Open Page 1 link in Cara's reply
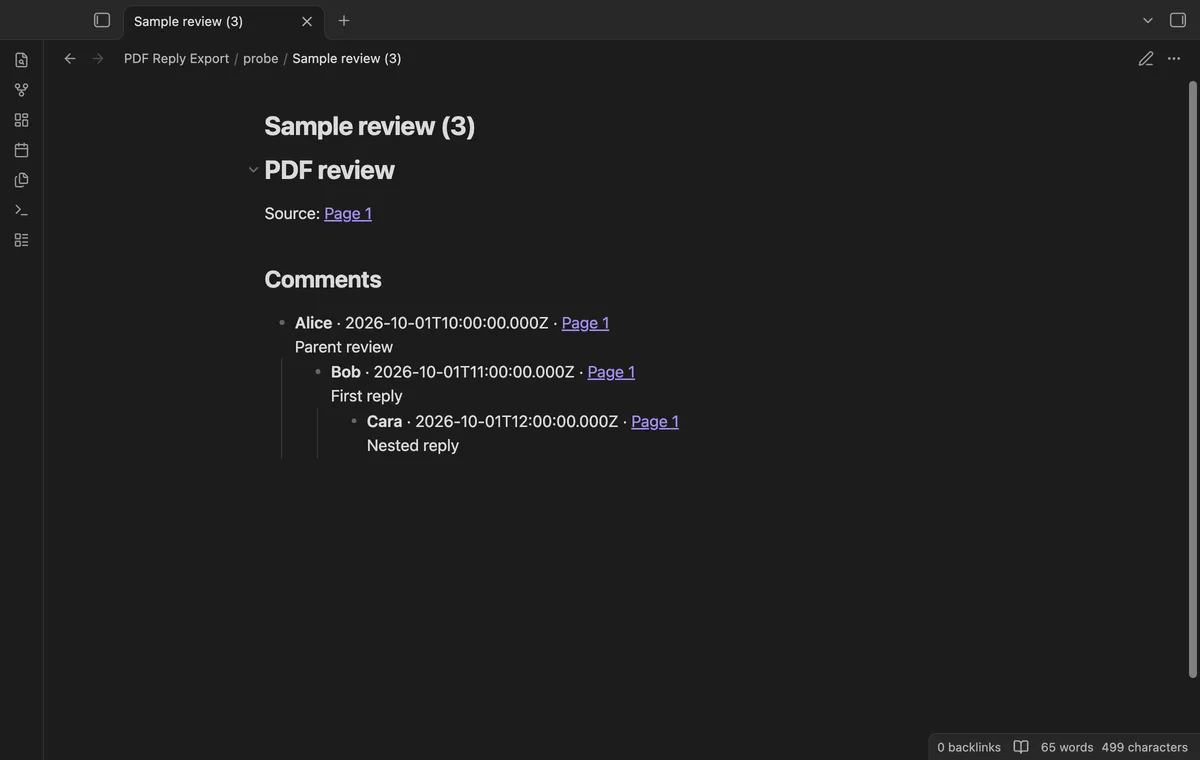This screenshot has height=760, width=1200. point(655,421)
